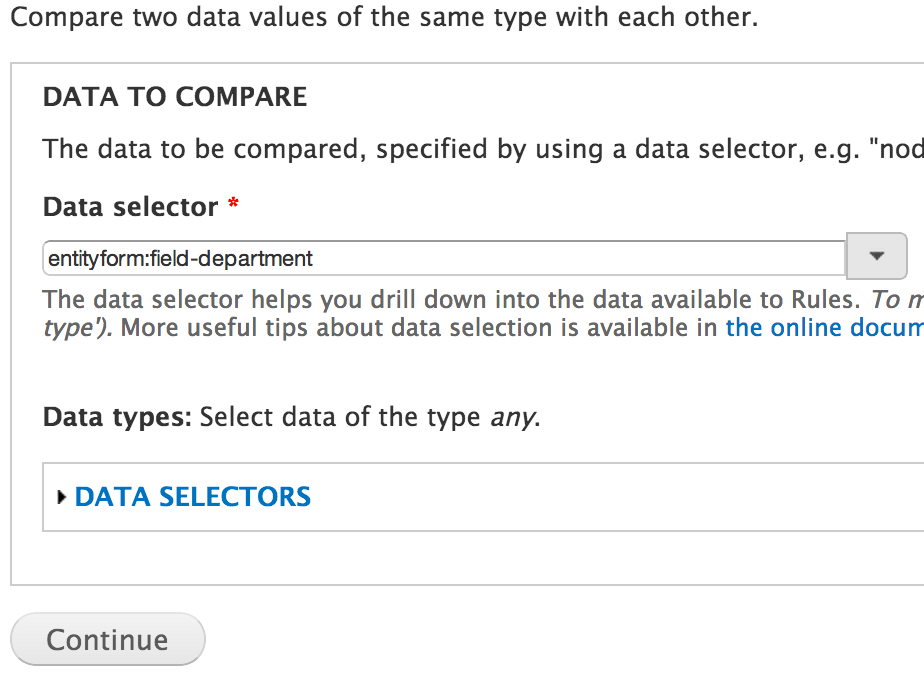924x686 pixels.
Task: Click the italic word 'any'
Action: tap(511, 416)
